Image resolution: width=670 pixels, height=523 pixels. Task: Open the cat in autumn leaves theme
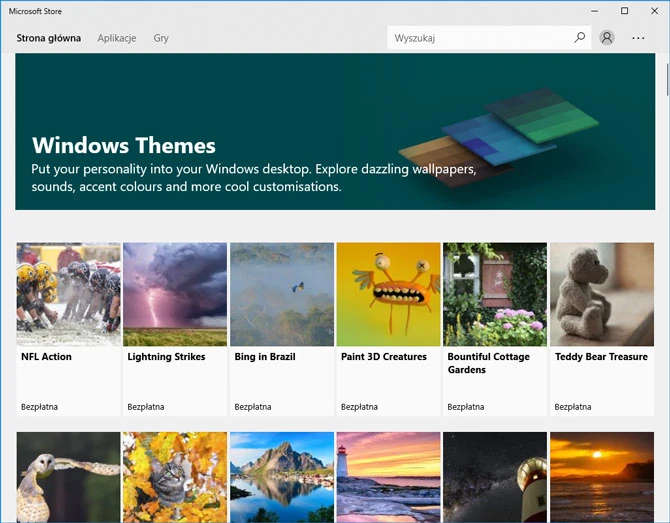(175, 476)
